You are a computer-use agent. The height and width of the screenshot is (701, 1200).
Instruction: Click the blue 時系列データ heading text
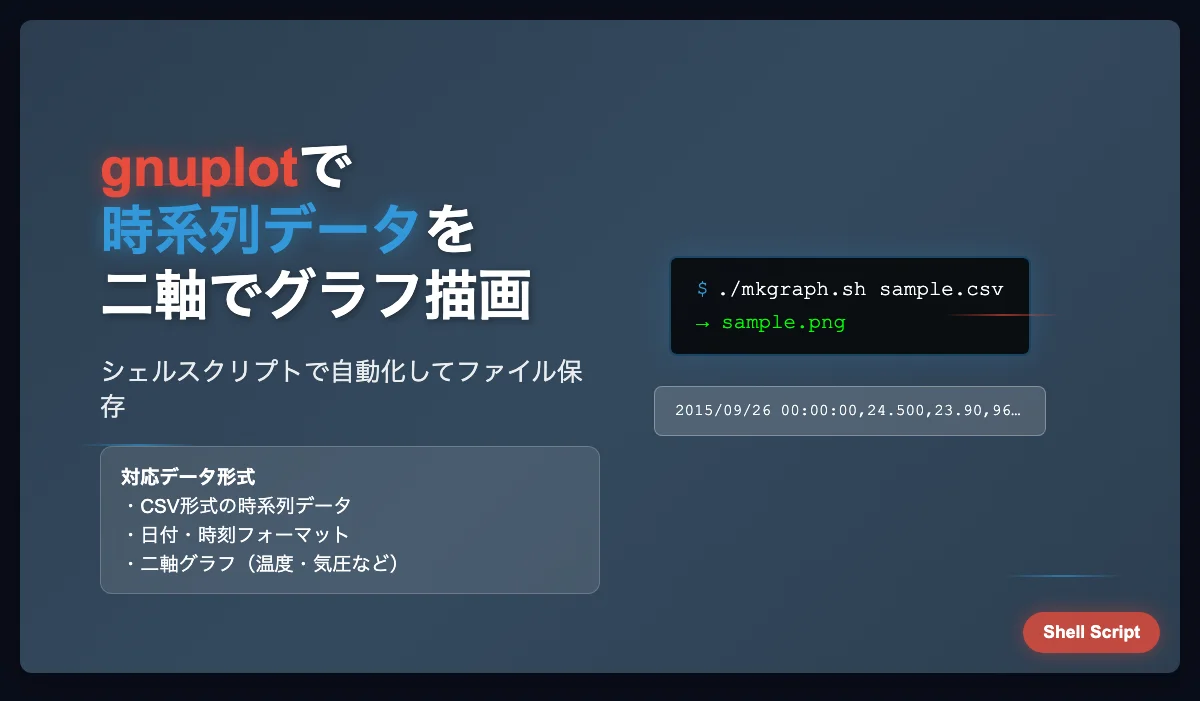[260, 230]
